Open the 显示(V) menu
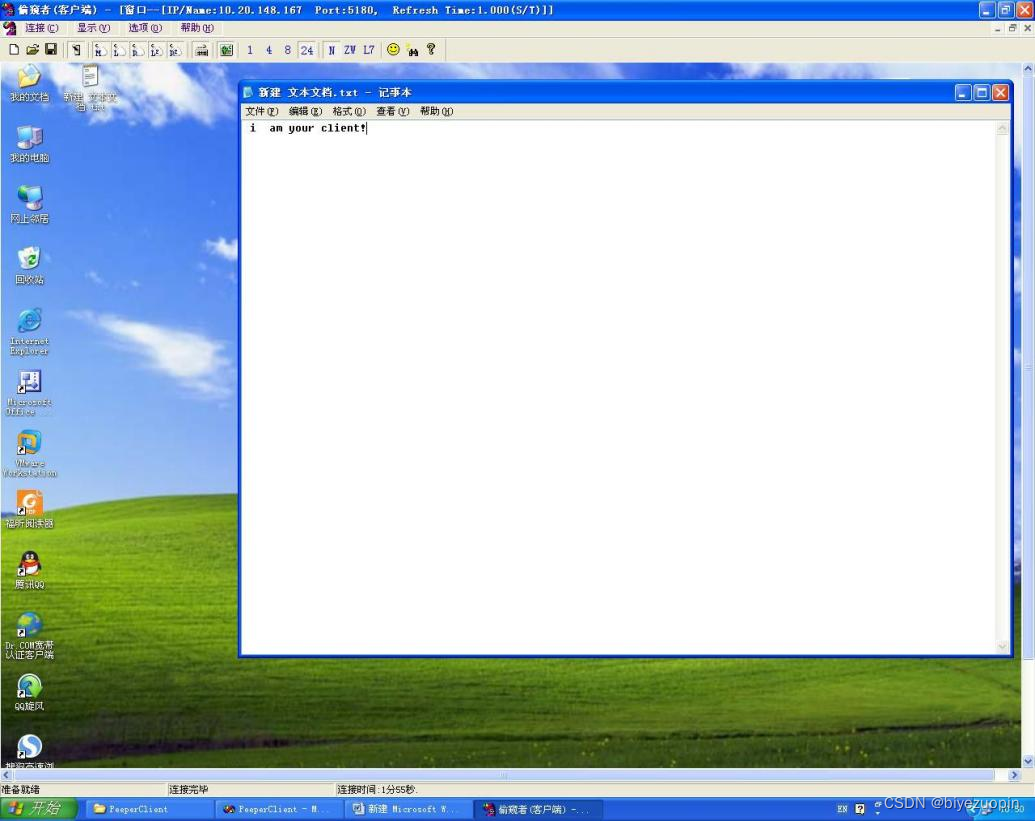Viewport: 1035px width, 821px height. (x=93, y=28)
